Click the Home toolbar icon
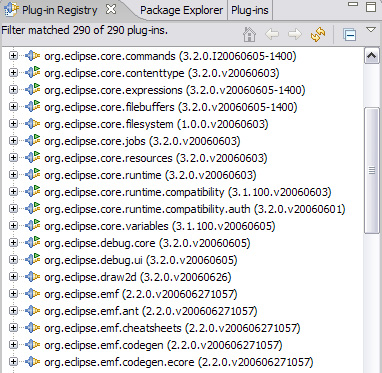The image size is (382, 373). pos(249,34)
